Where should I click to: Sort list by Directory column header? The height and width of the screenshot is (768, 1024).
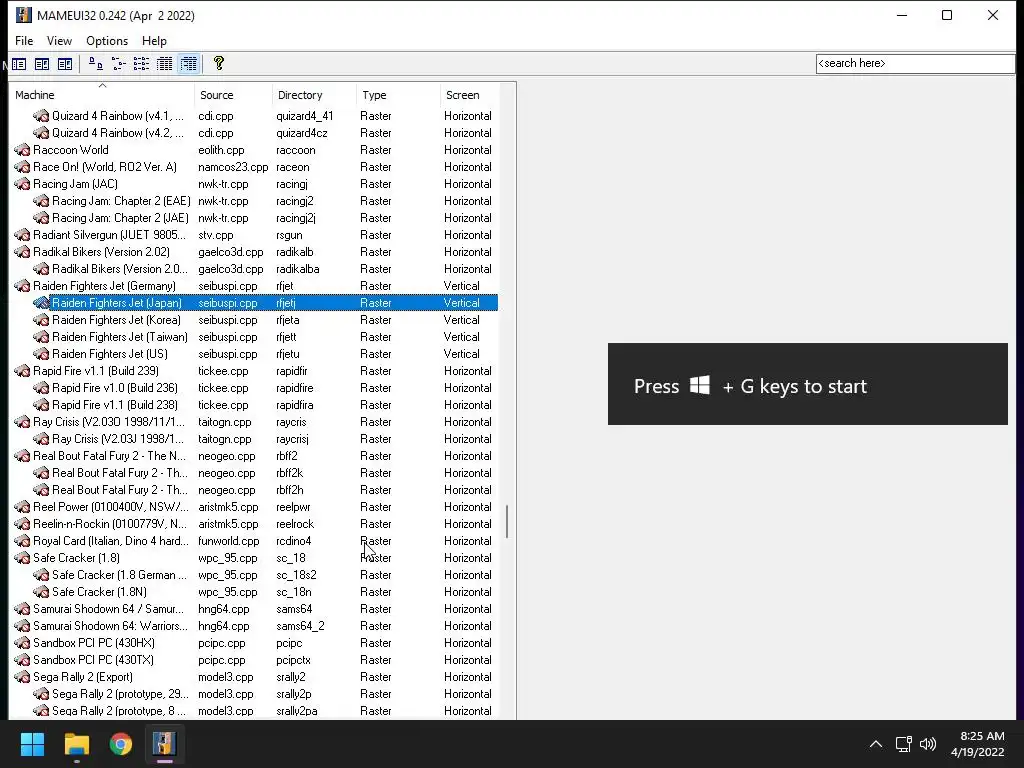pos(314,95)
